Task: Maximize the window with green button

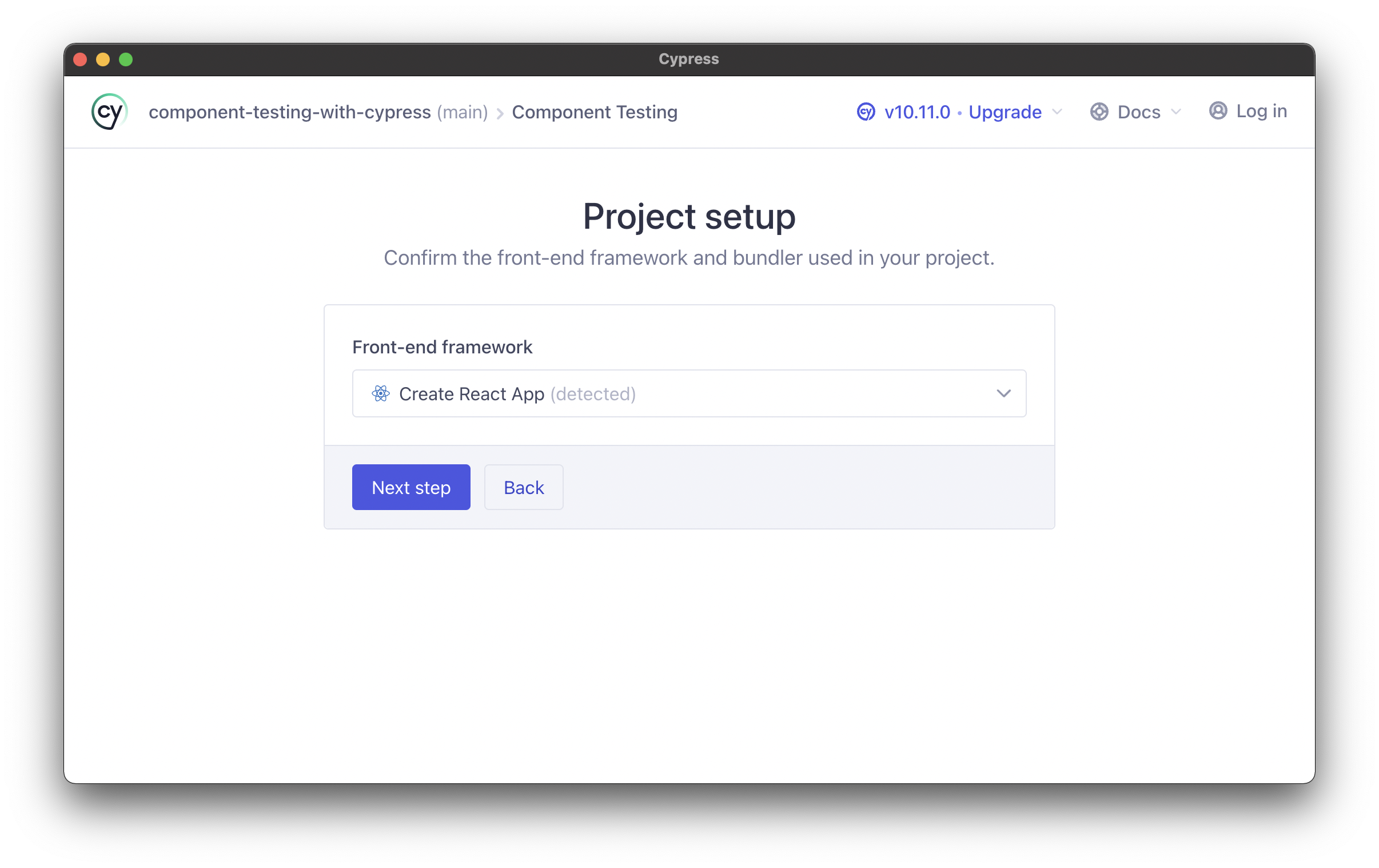Action: [126, 59]
